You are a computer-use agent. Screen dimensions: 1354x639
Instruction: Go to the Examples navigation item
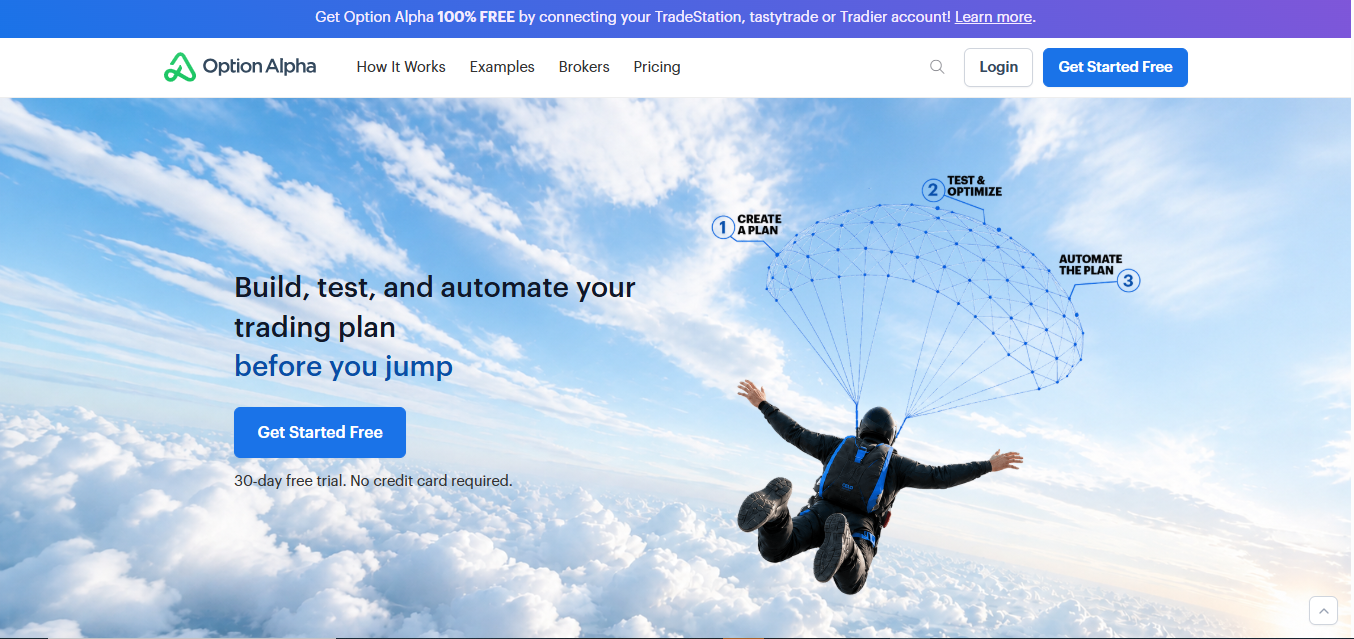click(x=502, y=67)
